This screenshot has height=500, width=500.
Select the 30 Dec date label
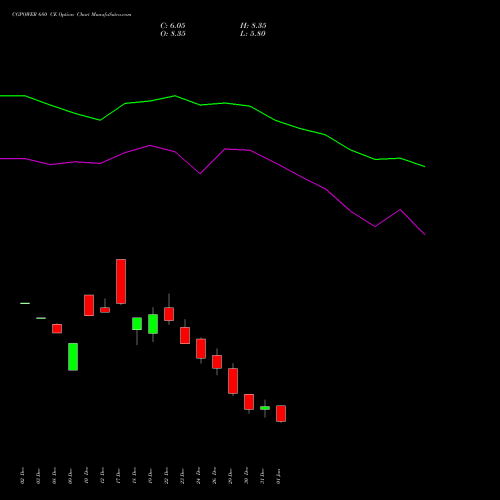pyautogui.click(x=247, y=476)
